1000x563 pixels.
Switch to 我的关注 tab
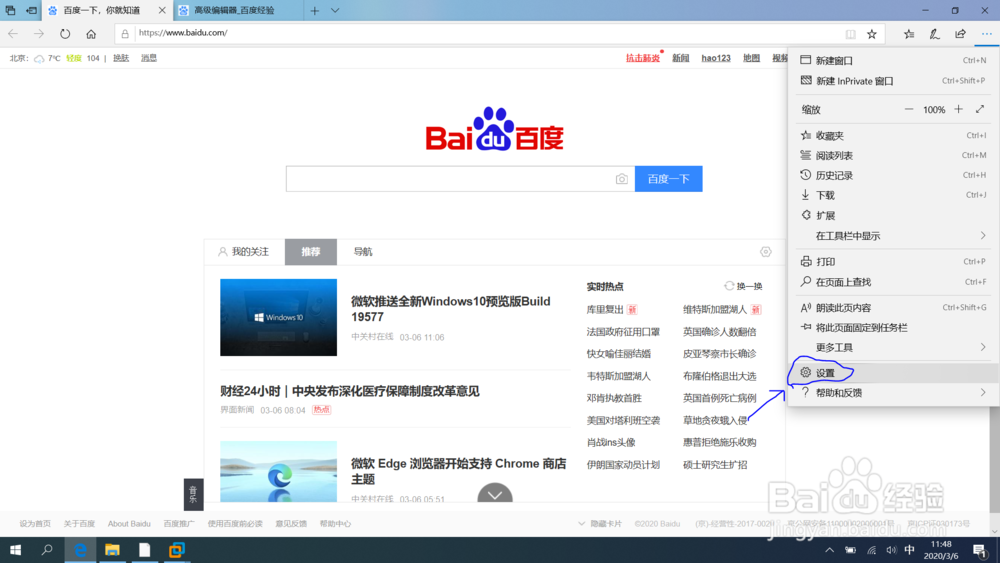coord(244,252)
